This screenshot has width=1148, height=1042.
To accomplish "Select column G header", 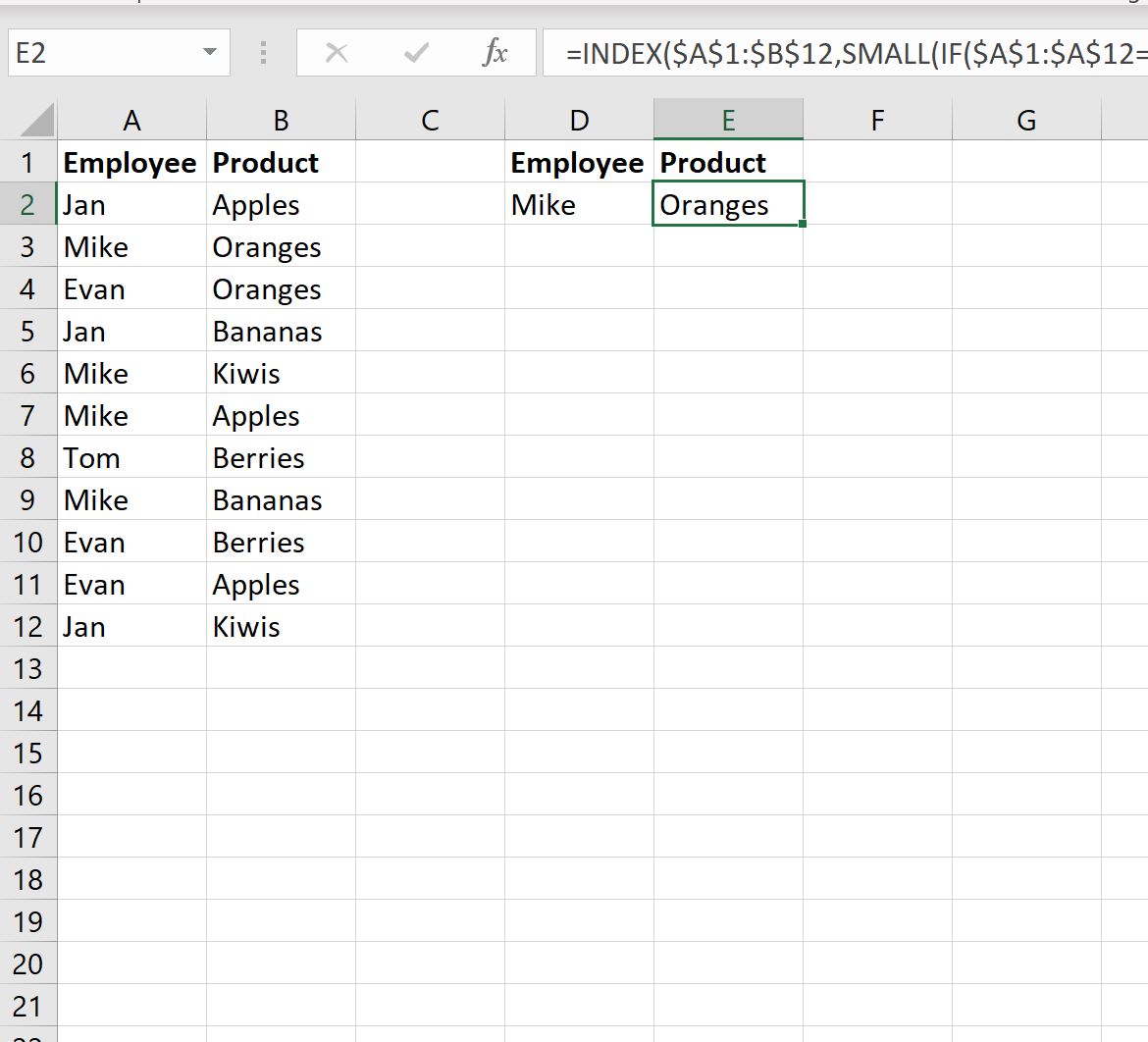I will (x=1026, y=120).
